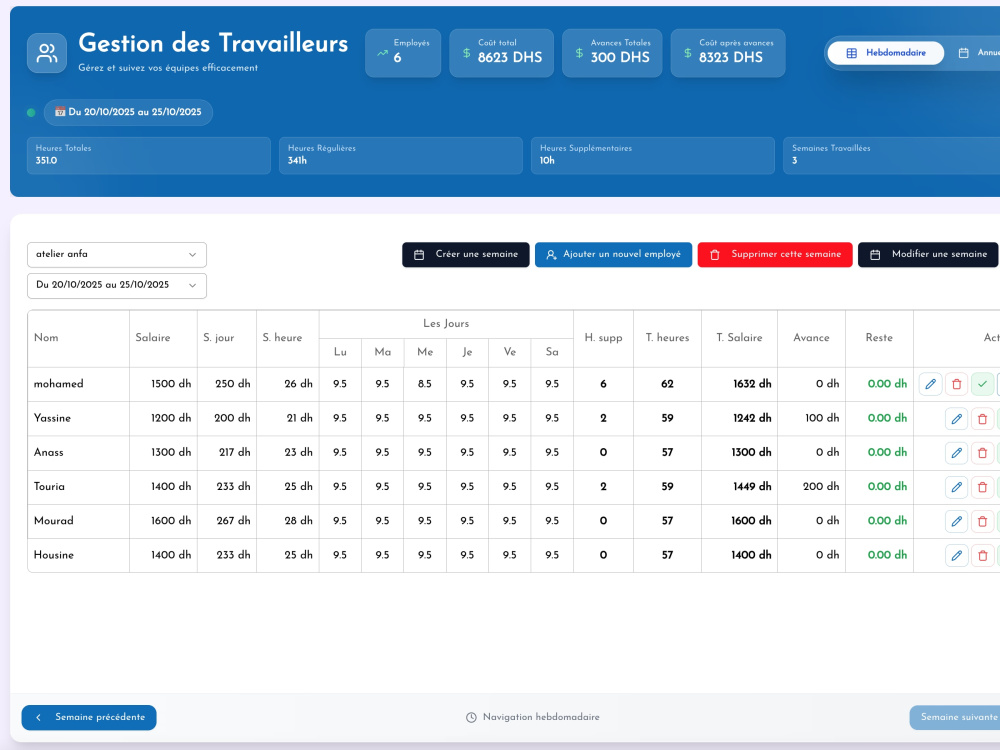Screen dimensions: 1000x750
Task: Click the trending arrow icon in Employés card
Action: point(382,54)
